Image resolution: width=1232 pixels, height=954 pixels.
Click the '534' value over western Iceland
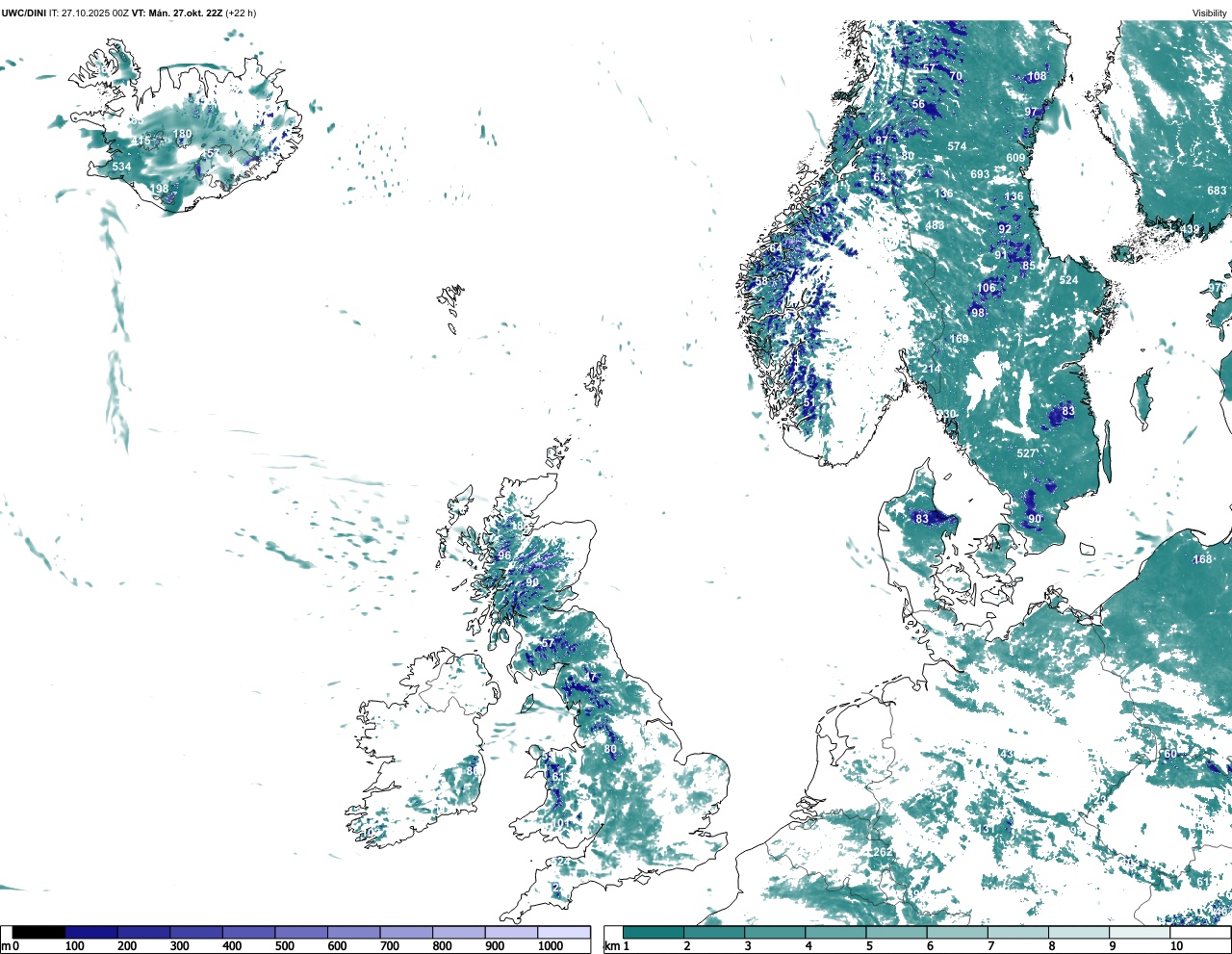pos(121,167)
